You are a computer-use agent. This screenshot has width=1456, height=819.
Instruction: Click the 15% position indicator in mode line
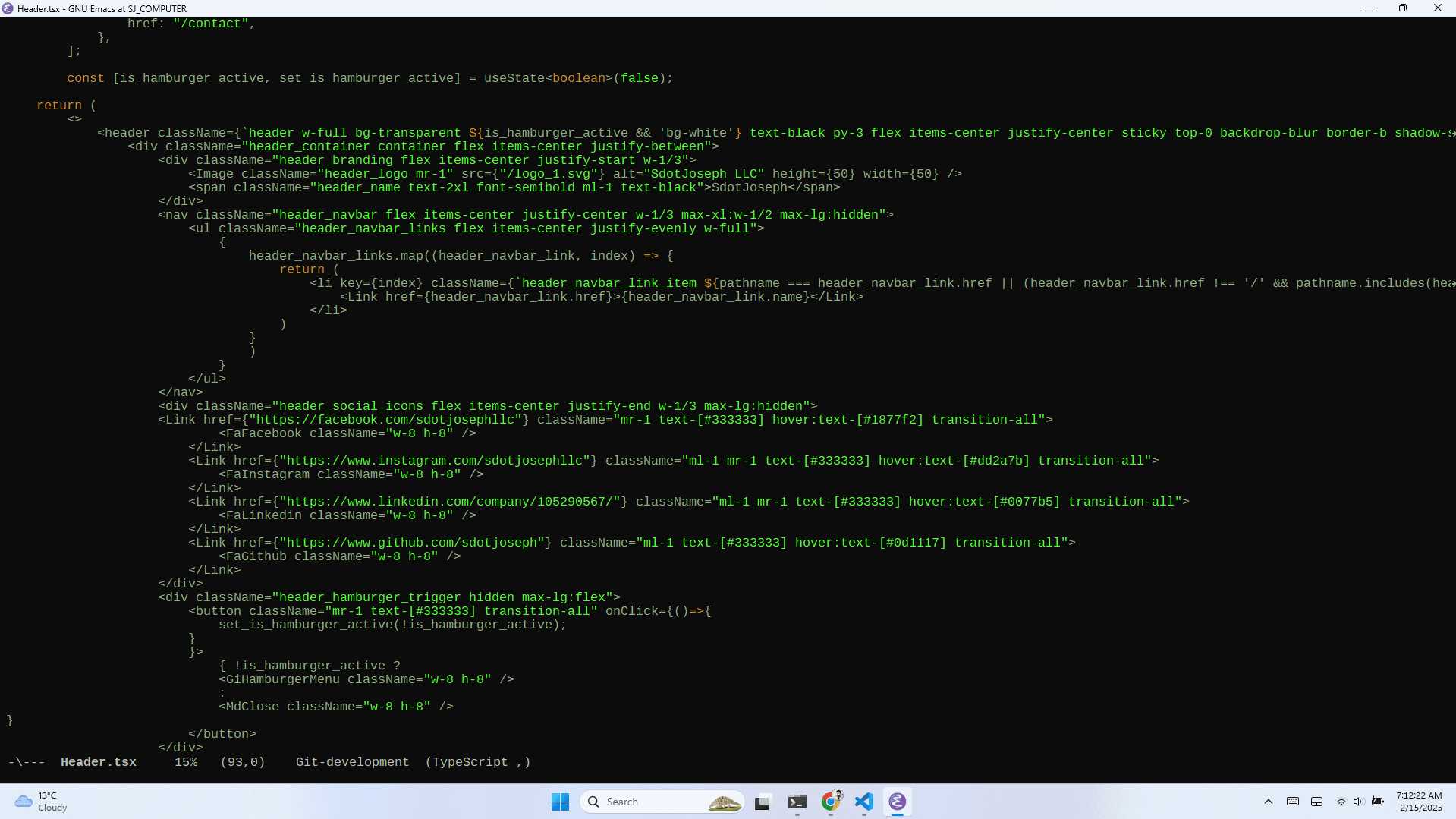tap(186, 762)
